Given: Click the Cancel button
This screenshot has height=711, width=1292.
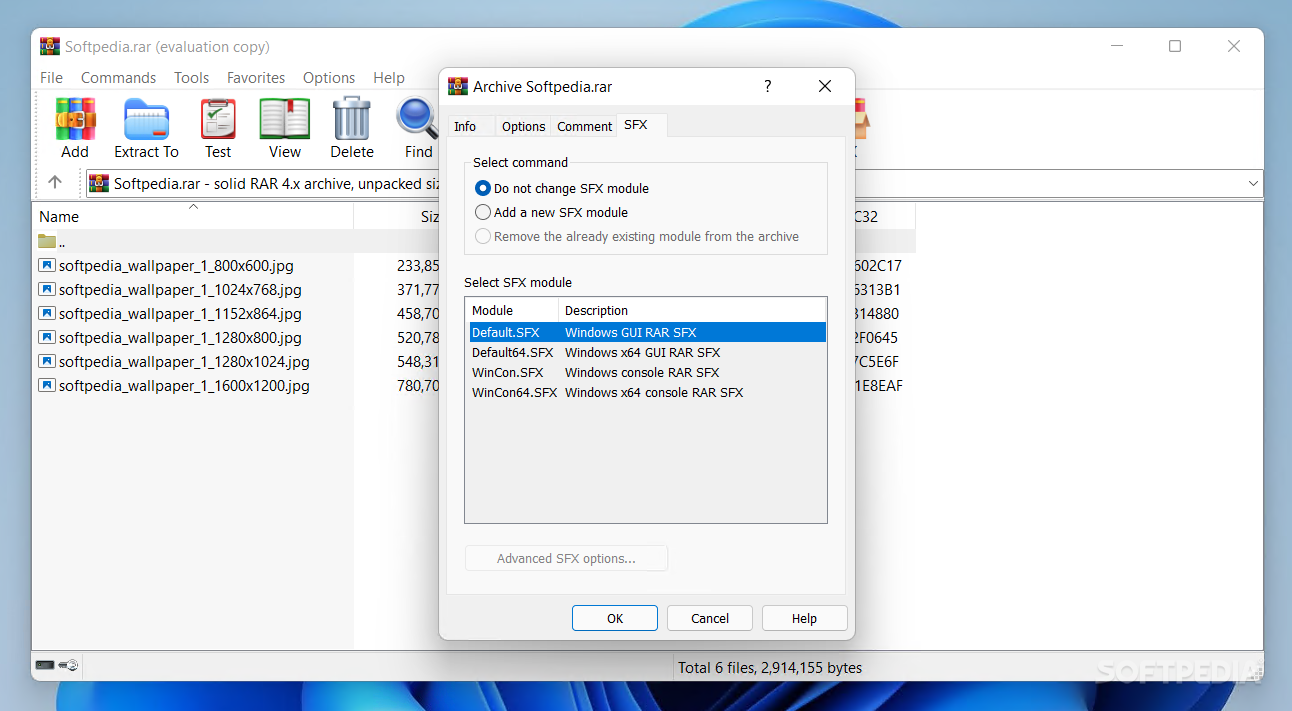Looking at the screenshot, I should click(710, 618).
